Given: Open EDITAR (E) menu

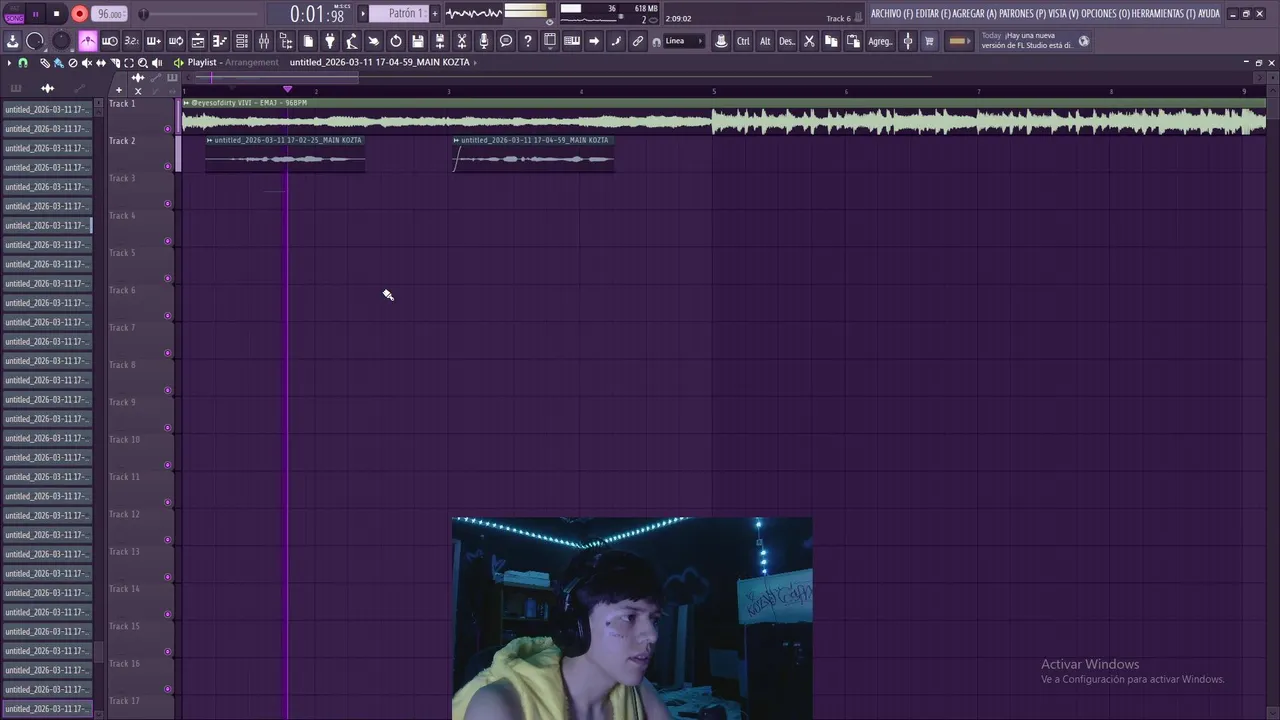Looking at the screenshot, I should coord(934,14).
